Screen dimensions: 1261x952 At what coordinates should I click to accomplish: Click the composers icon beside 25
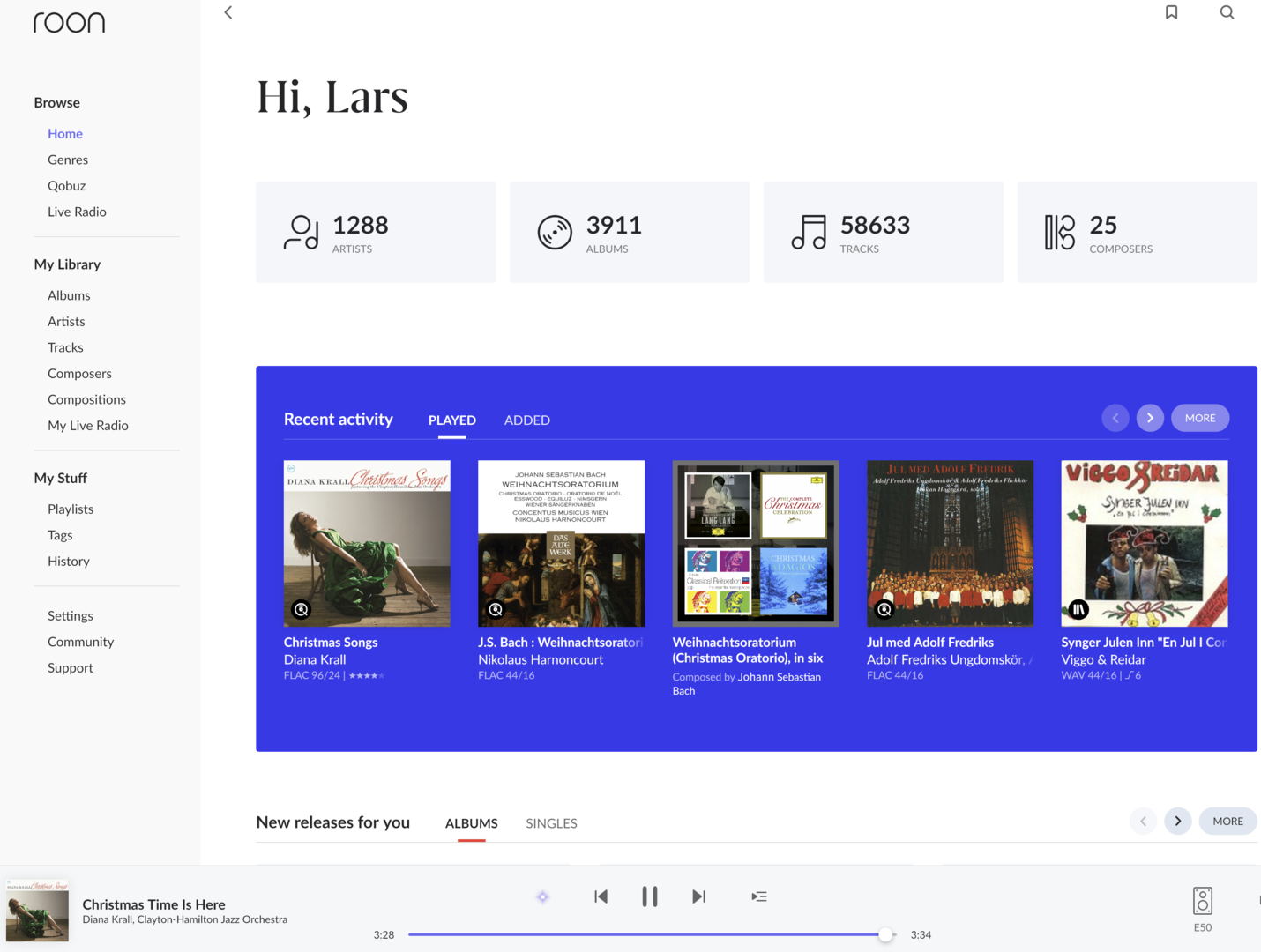point(1060,233)
